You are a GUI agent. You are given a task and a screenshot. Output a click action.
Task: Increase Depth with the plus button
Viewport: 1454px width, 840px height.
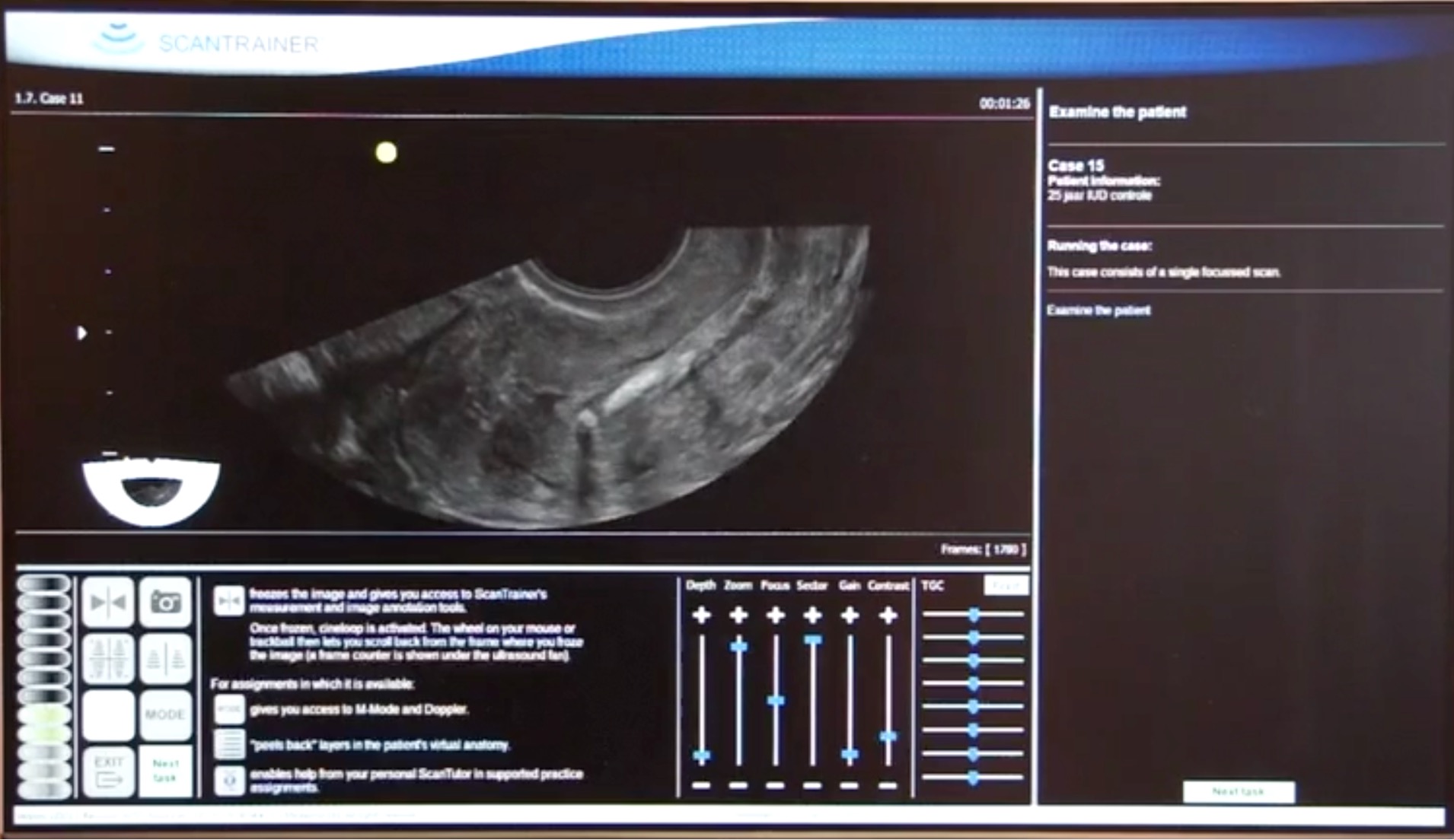tap(701, 615)
